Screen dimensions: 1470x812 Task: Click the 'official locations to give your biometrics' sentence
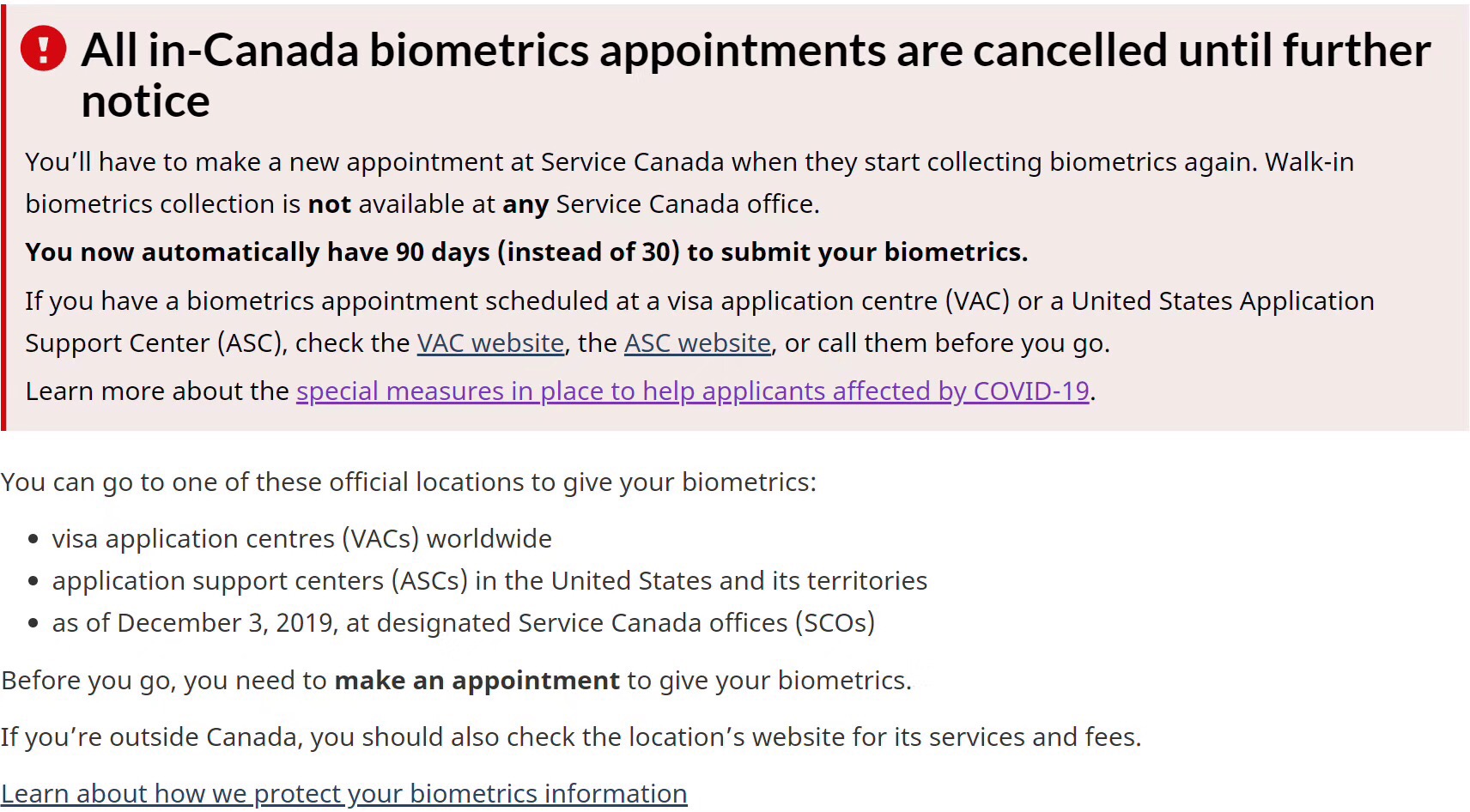[409, 482]
